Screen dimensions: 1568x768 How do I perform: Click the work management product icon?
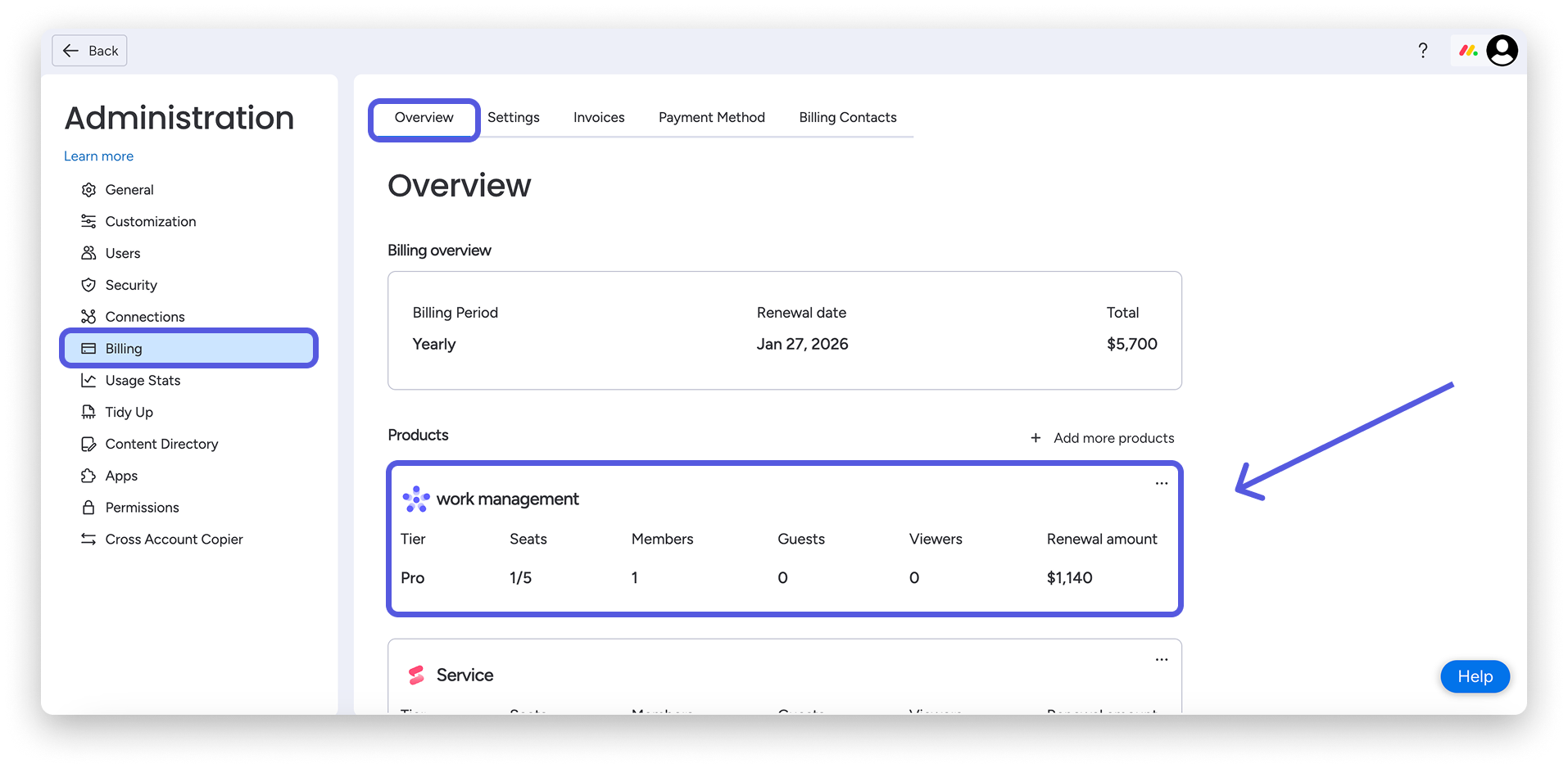(x=416, y=499)
